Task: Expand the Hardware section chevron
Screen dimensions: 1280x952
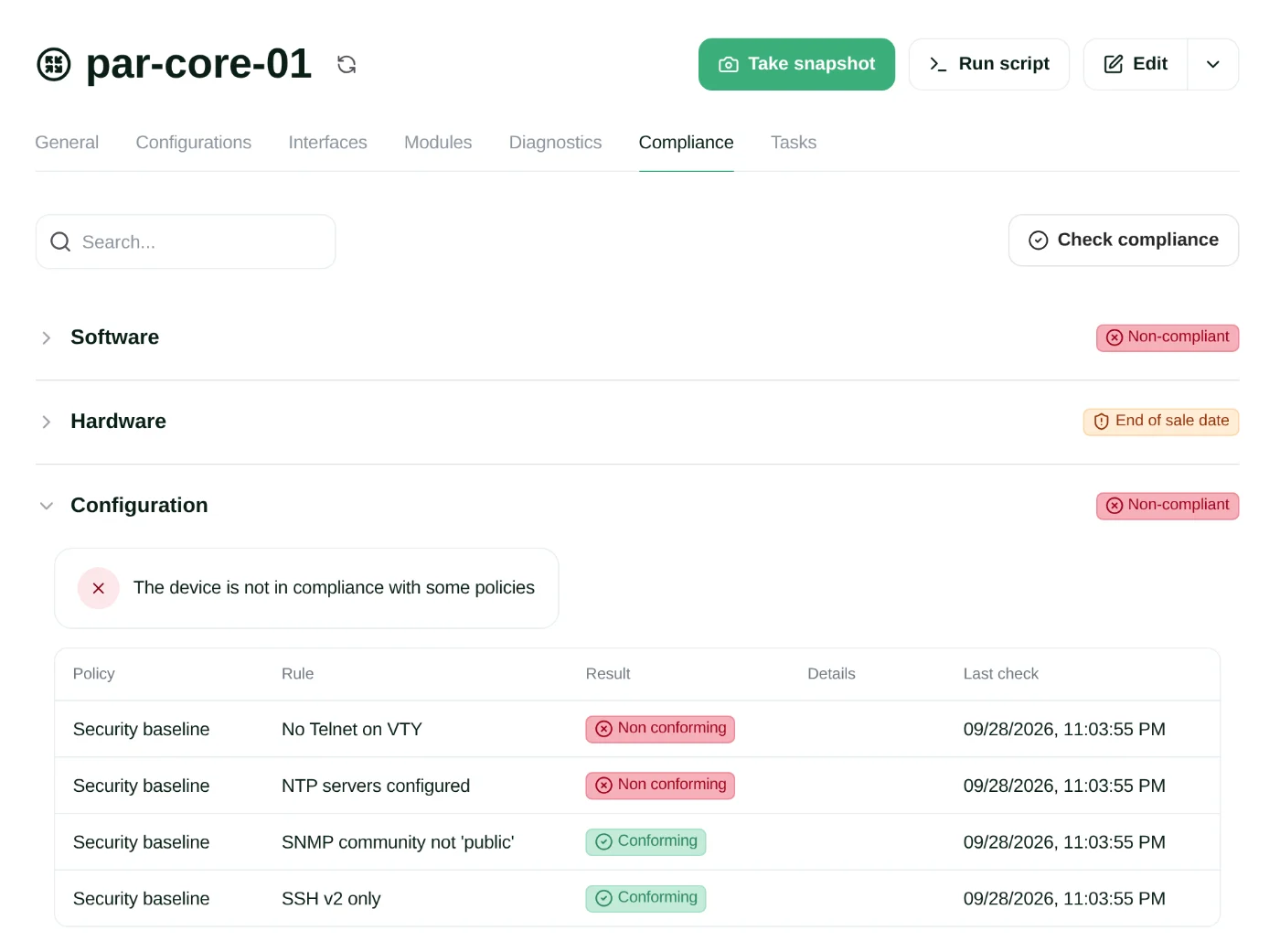Action: (47, 422)
